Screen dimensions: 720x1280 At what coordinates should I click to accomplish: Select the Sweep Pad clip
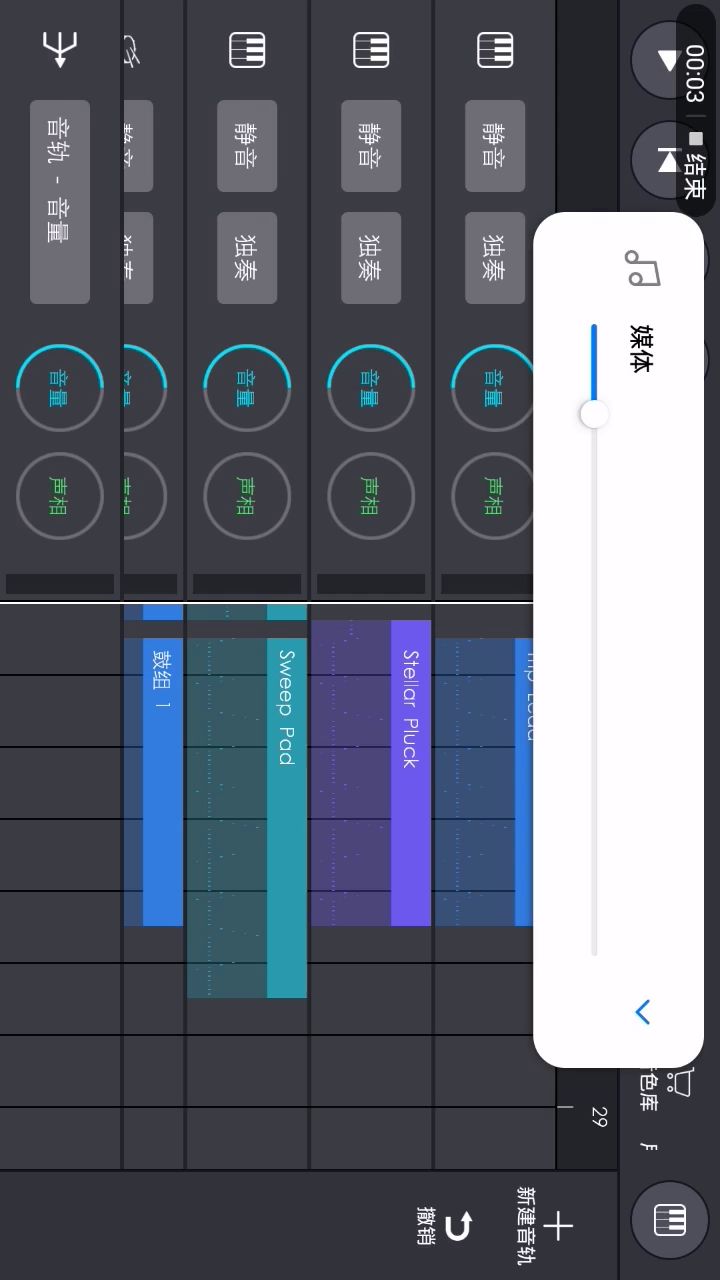click(247, 818)
